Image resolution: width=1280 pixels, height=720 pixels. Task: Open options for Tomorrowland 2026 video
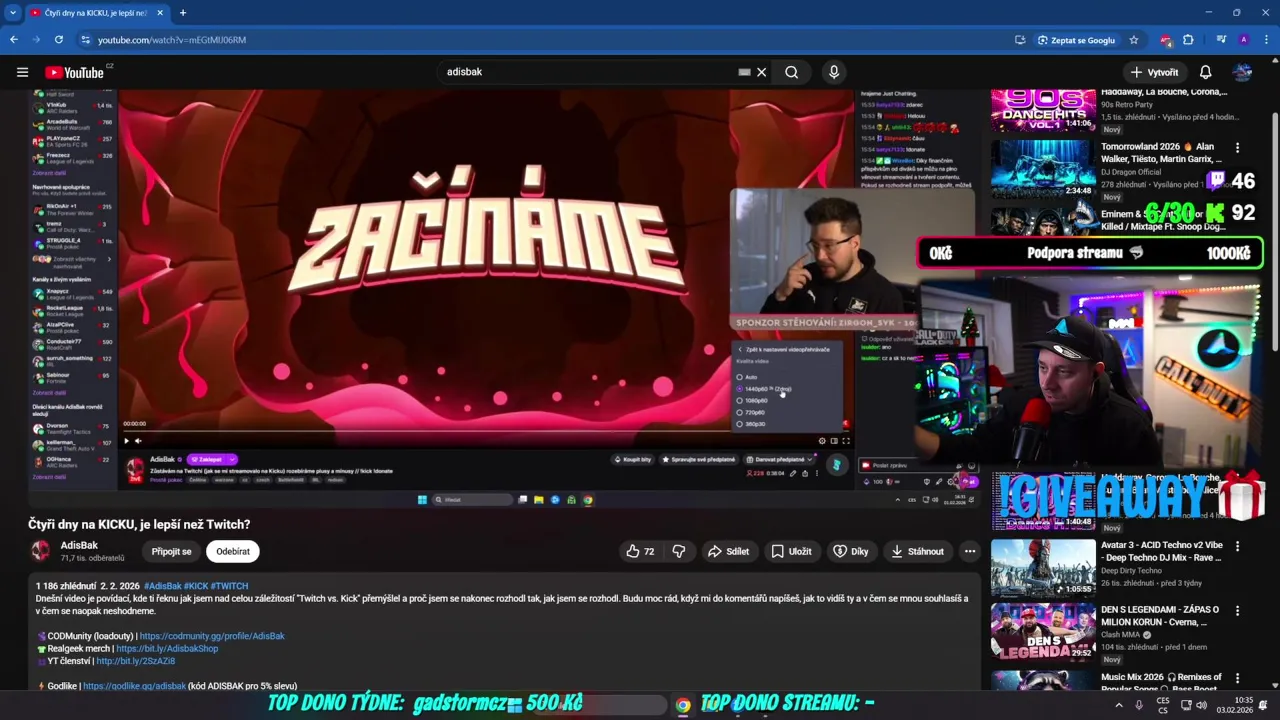[1237, 148]
